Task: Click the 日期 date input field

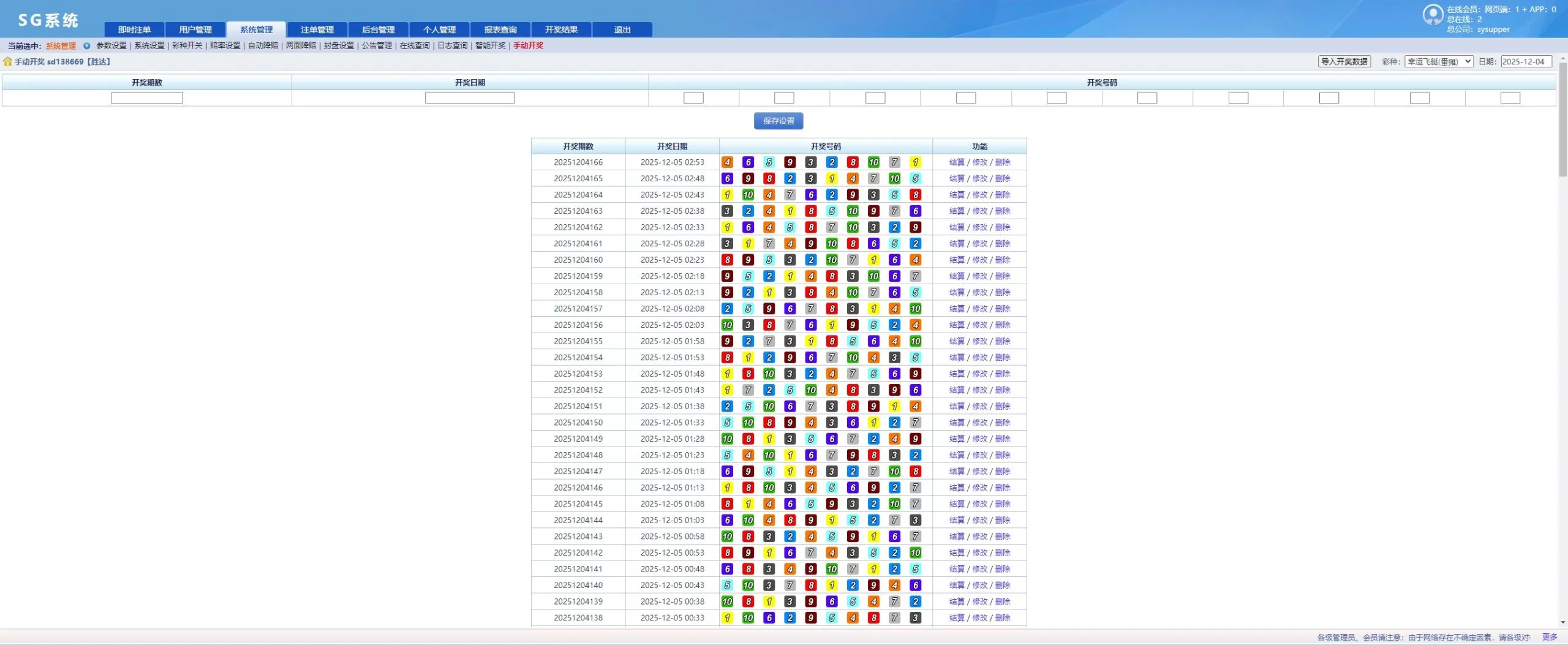Action: tap(1526, 62)
